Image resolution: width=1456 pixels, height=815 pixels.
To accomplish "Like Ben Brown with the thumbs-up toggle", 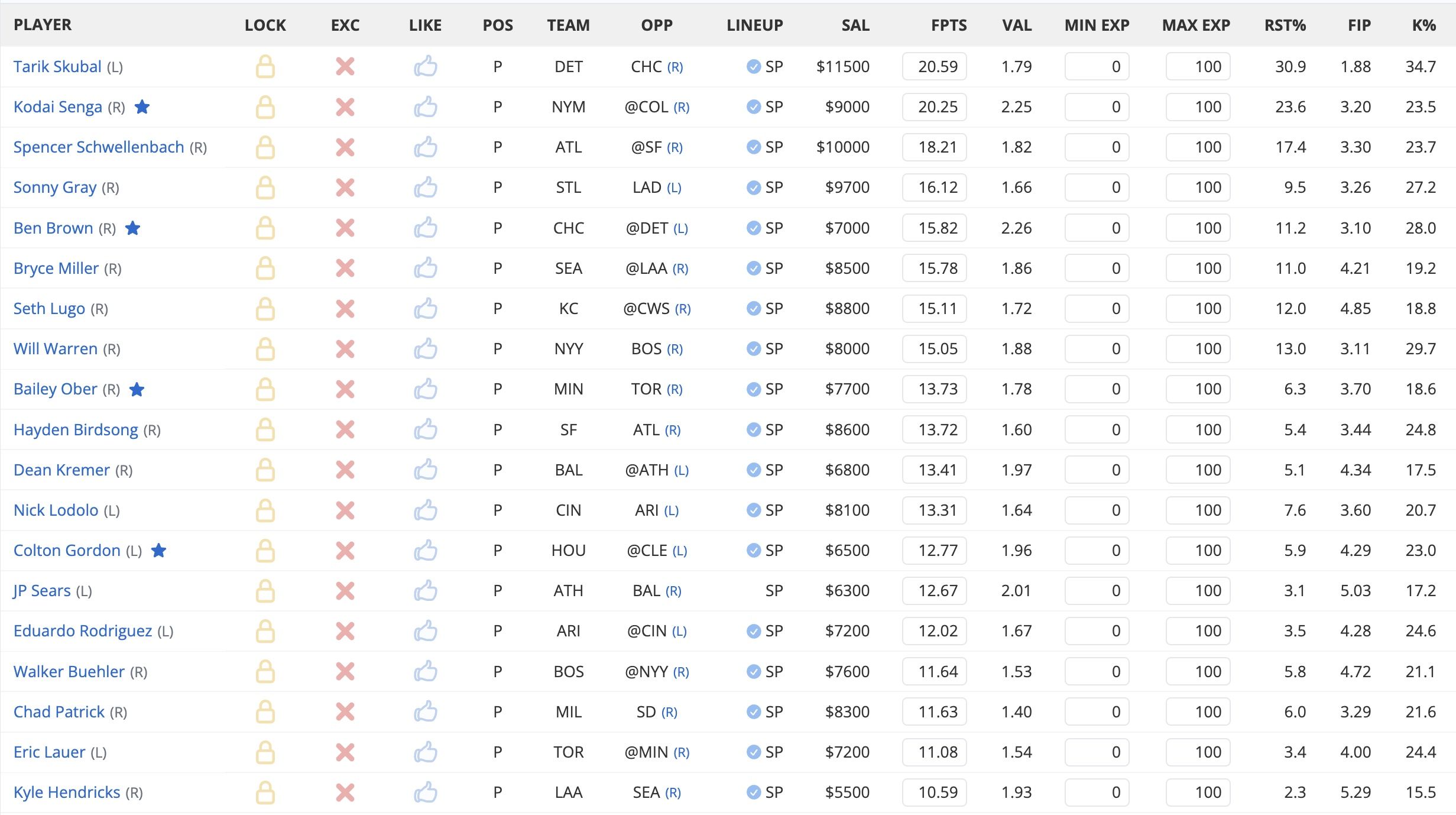I will click(x=425, y=227).
